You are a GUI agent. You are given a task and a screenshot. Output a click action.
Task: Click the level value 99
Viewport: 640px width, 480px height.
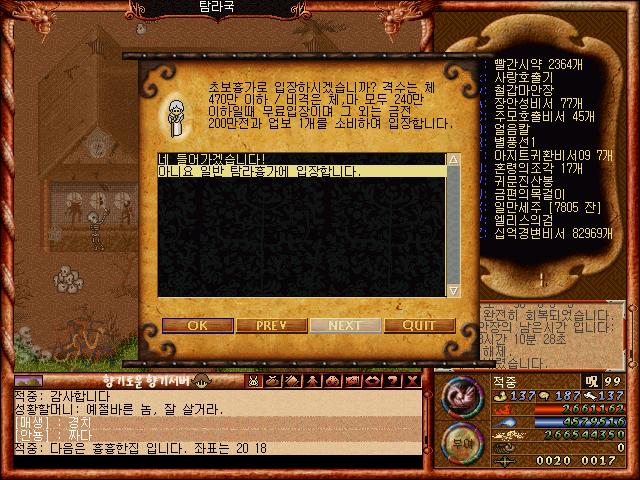[613, 382]
